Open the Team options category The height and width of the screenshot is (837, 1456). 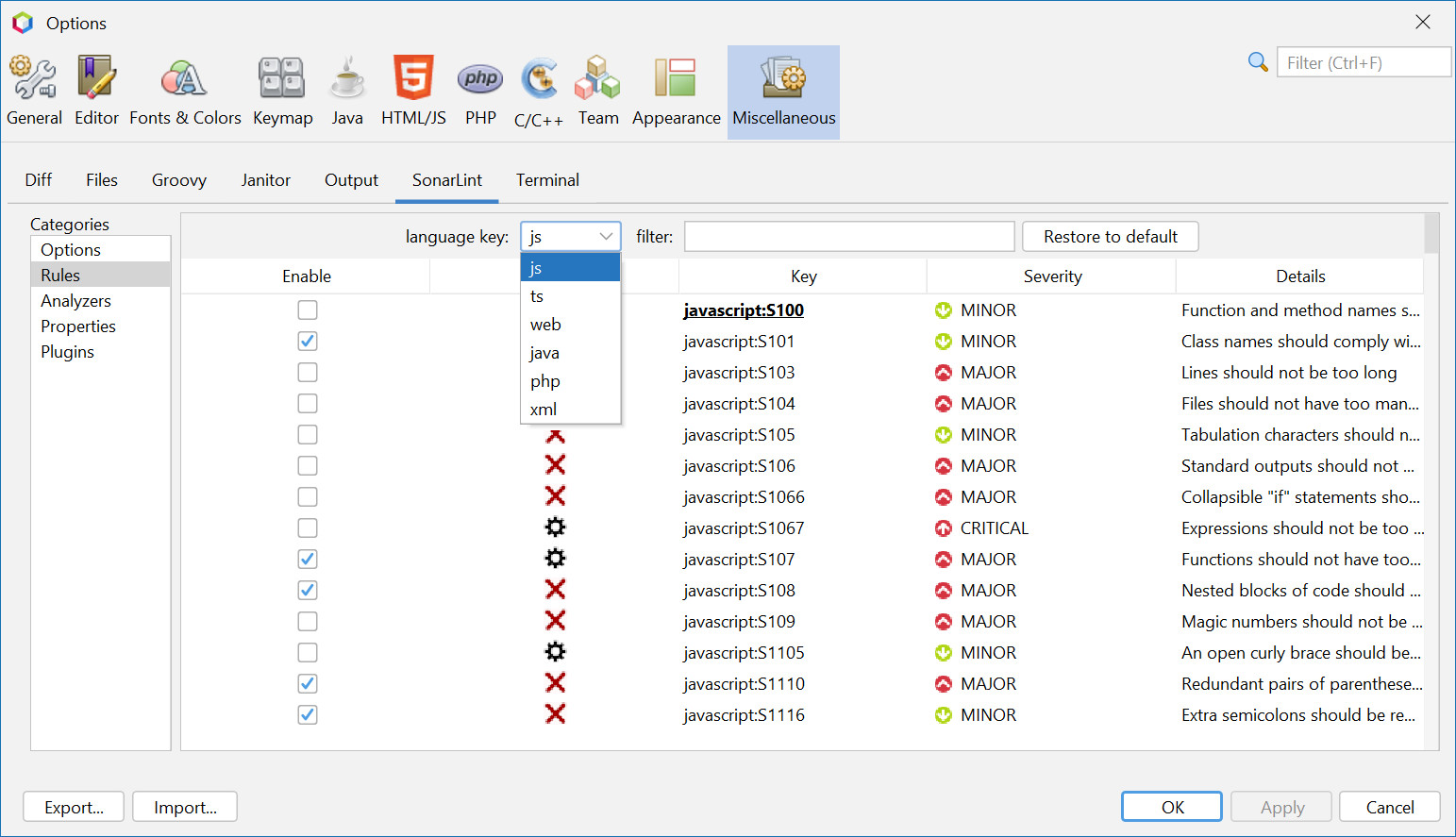pos(598,92)
